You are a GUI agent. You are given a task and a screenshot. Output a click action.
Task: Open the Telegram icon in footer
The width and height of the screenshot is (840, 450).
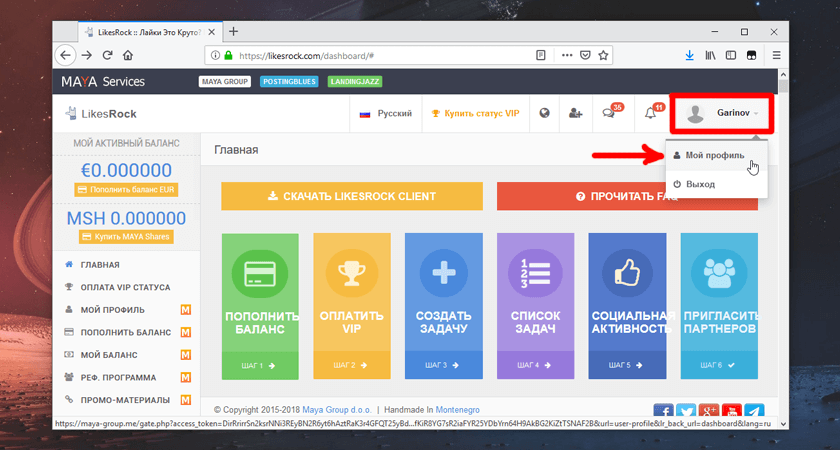754,411
